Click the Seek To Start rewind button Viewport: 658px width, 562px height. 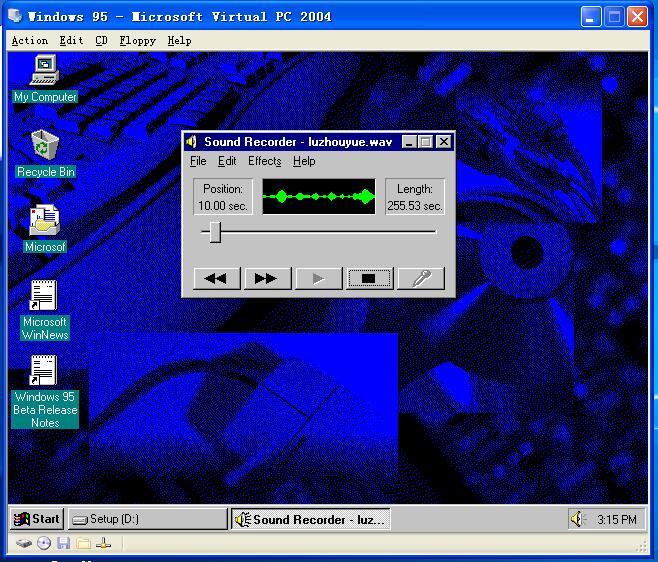tap(217, 278)
